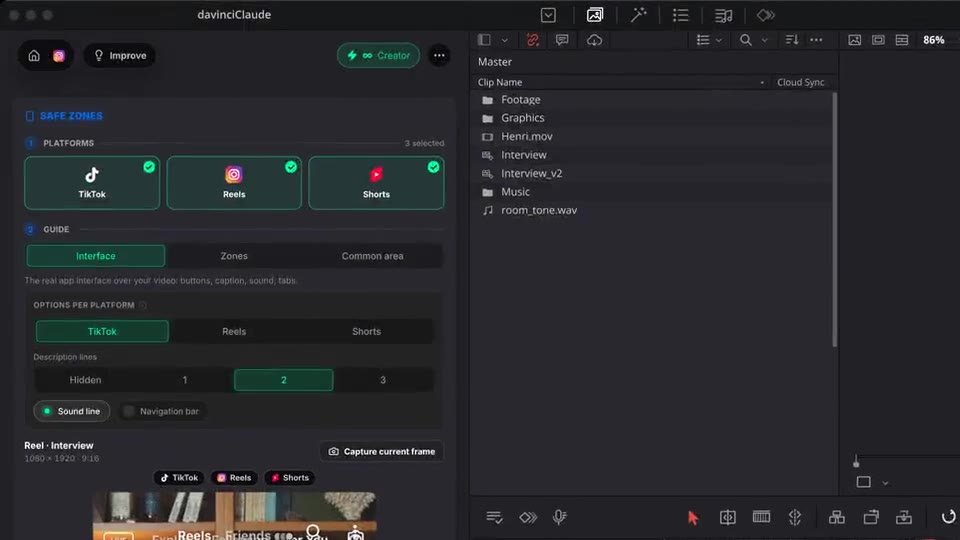Viewport: 960px width, 540px height.
Task: Click the Improve button
Action: 120,56
